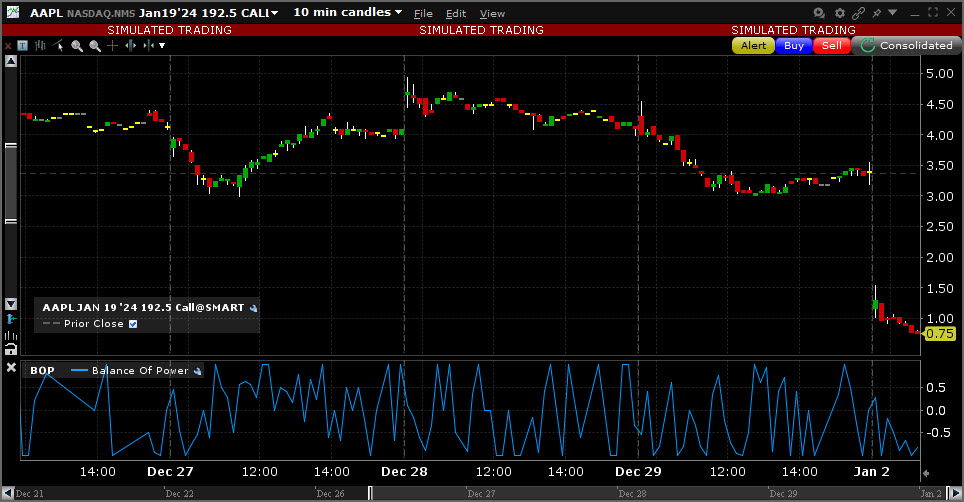Click the first magnifier zoom icon
964x502 pixels.
pos(77,45)
